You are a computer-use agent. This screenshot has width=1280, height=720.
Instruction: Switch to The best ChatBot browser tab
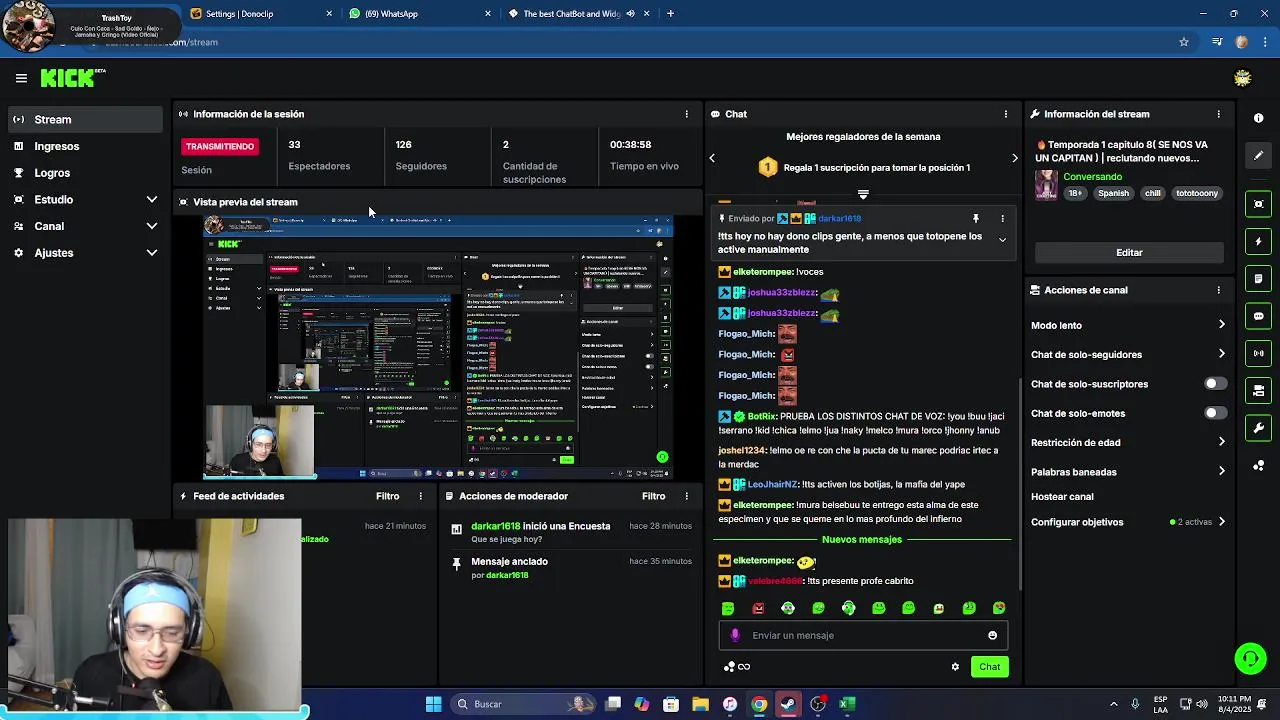click(578, 14)
